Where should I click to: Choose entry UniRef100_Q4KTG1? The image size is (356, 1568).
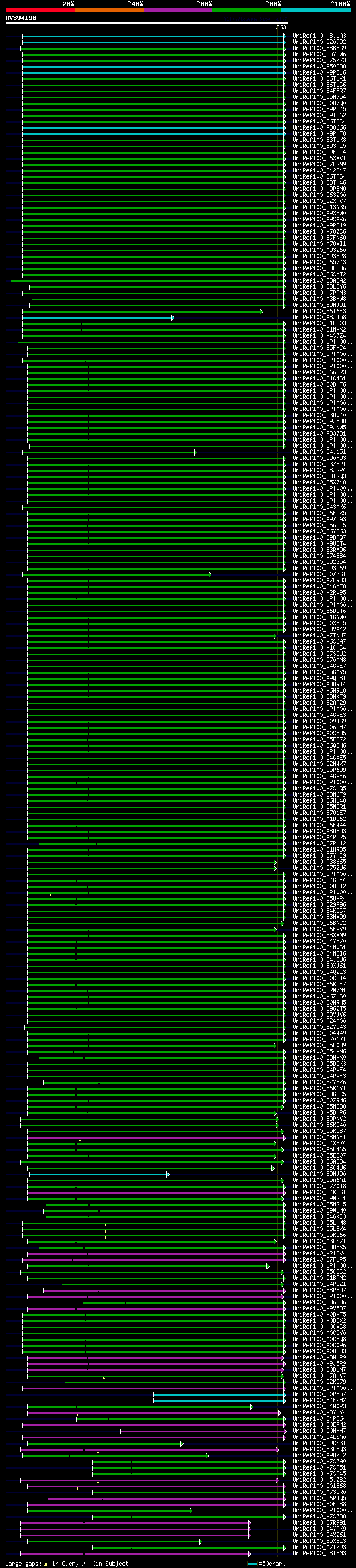319,1192
